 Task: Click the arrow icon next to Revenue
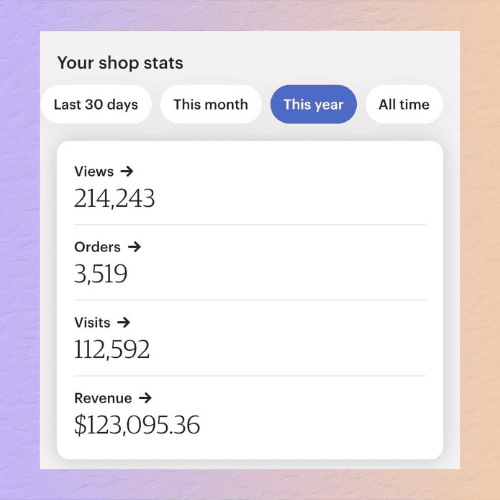(x=145, y=398)
